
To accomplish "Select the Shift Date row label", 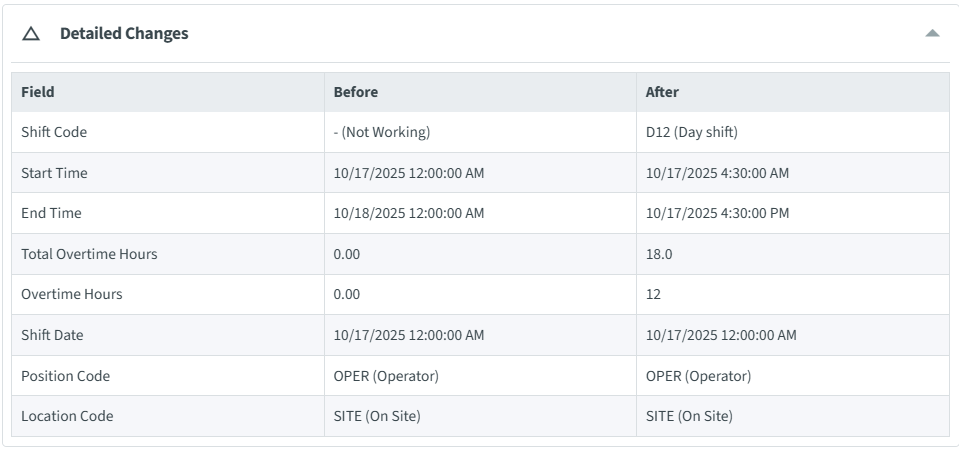I will click(52, 335).
